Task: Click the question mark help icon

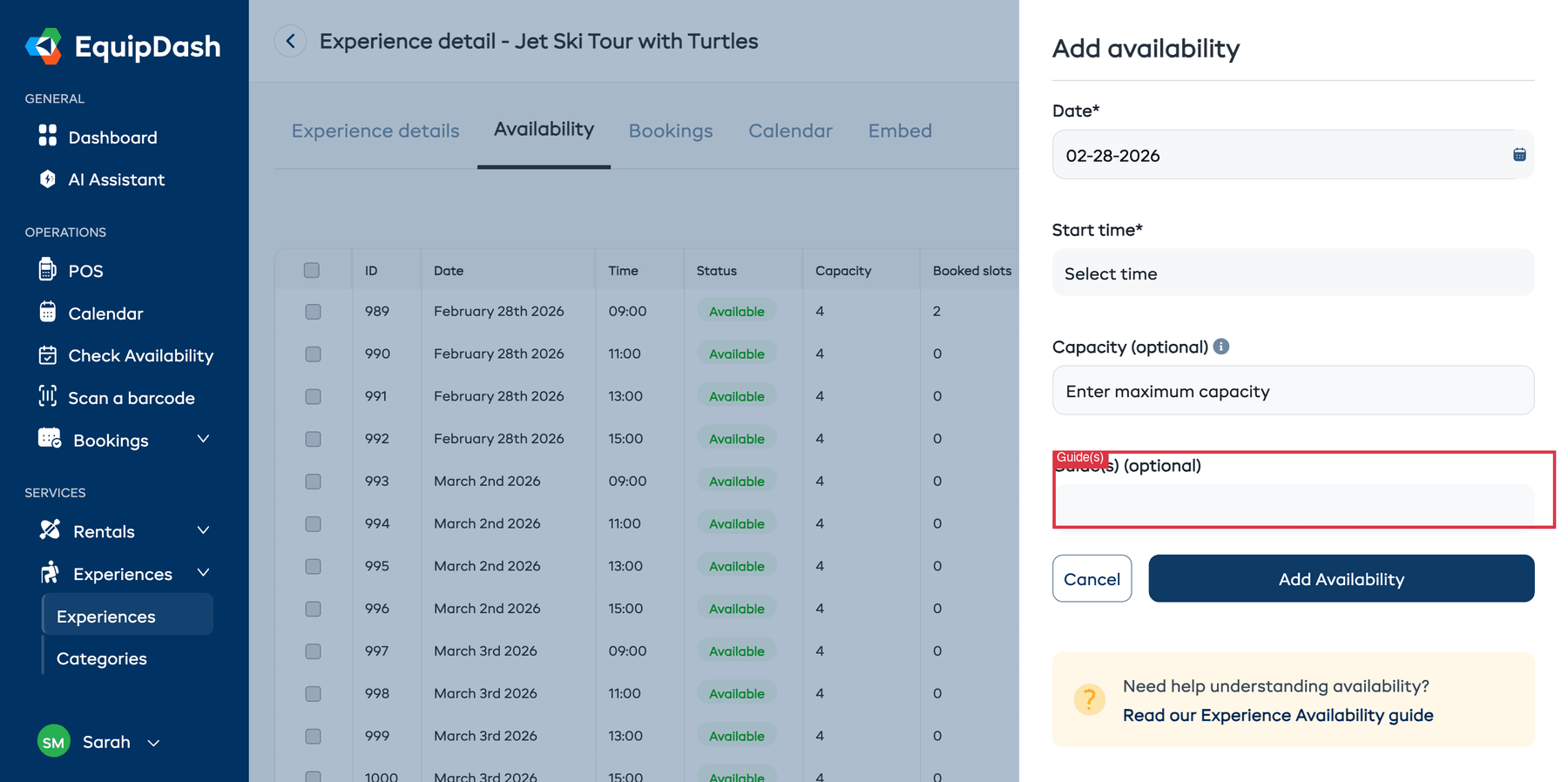Action: point(1089,699)
